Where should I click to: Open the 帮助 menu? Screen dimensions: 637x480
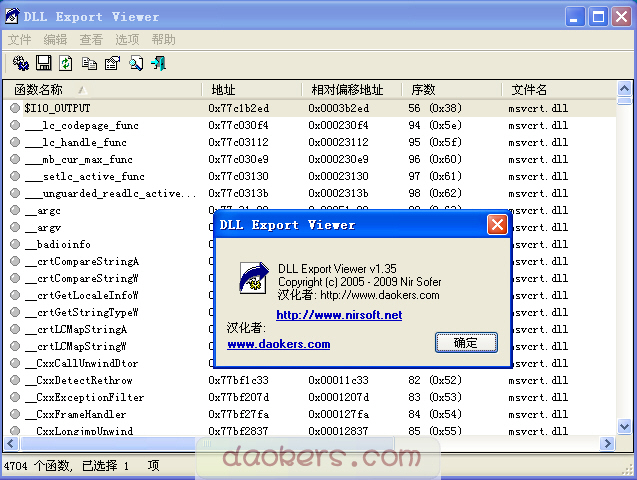[x=163, y=39]
